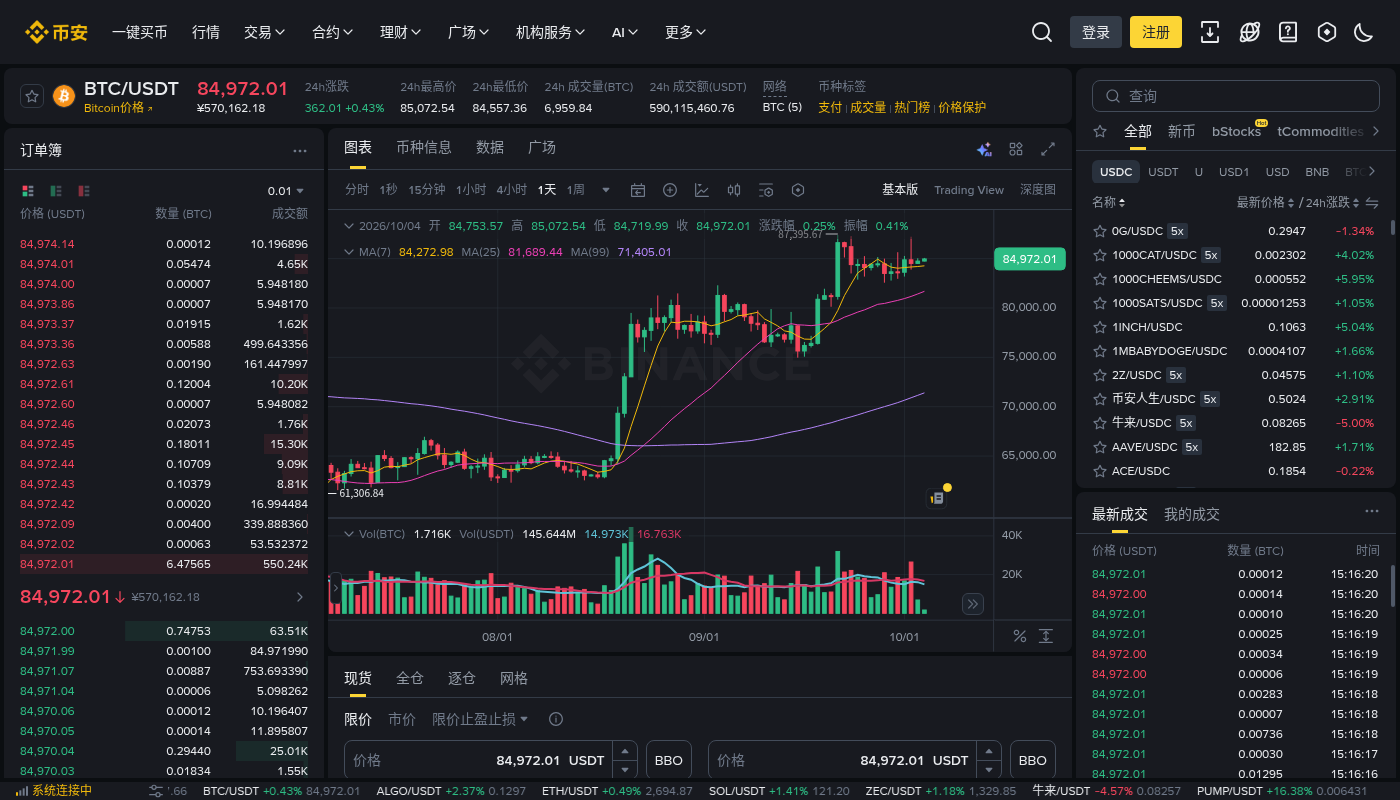The height and width of the screenshot is (800, 1400).
Task: Increase left price field stepper up
Action: (x=625, y=750)
